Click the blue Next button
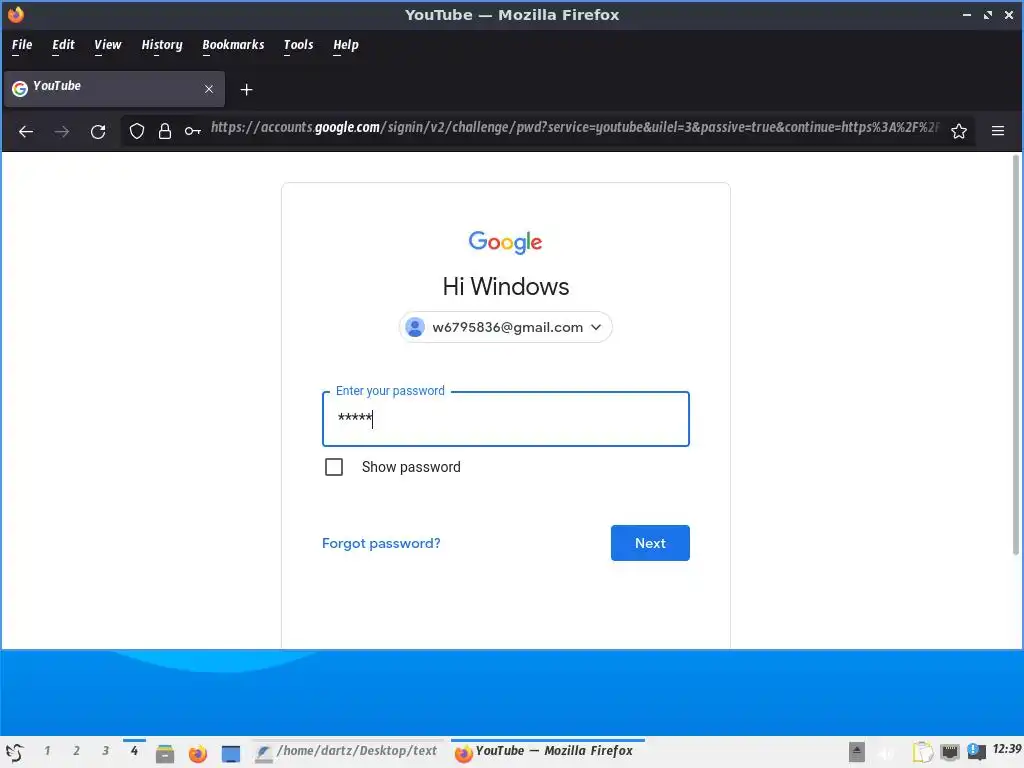This screenshot has width=1024, height=768. pos(650,543)
